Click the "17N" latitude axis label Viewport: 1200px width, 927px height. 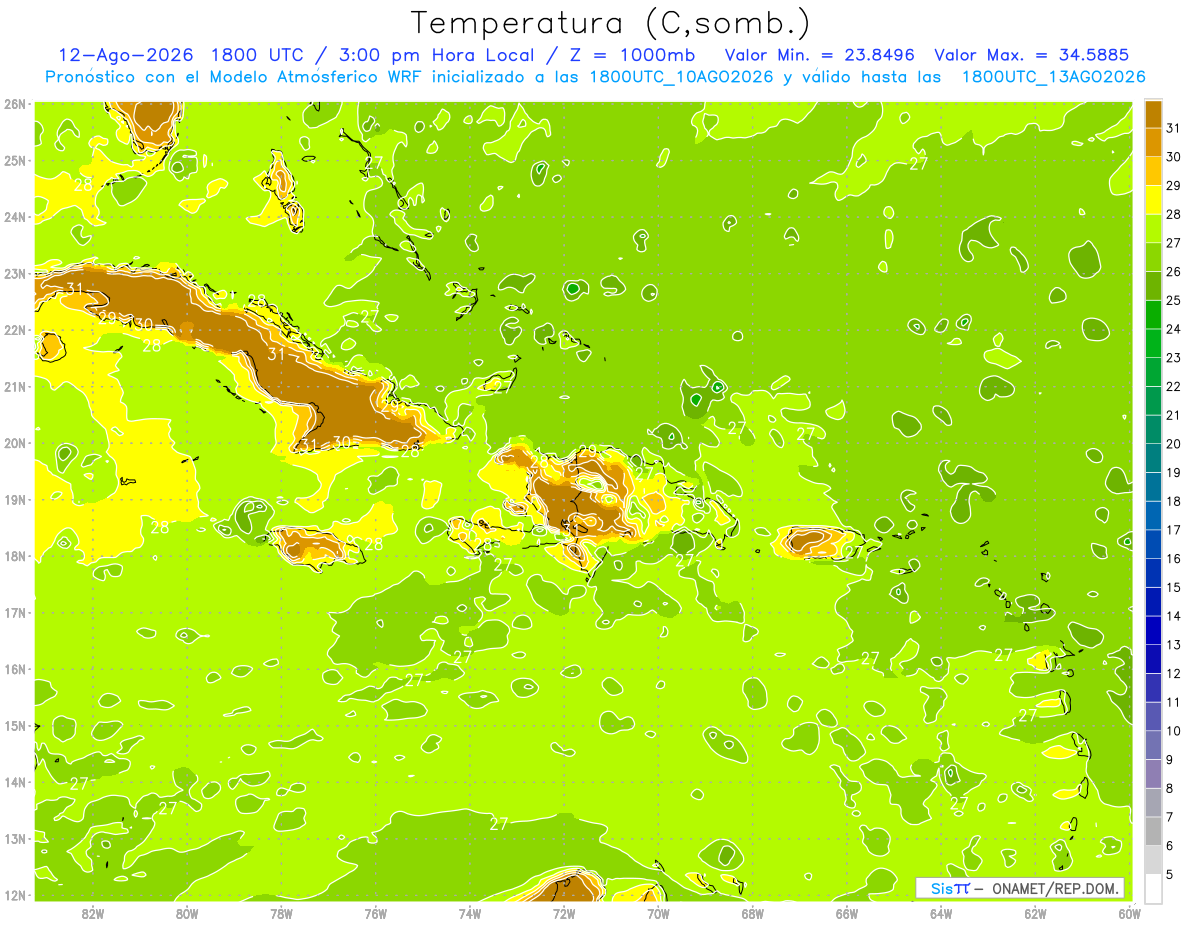point(15,612)
